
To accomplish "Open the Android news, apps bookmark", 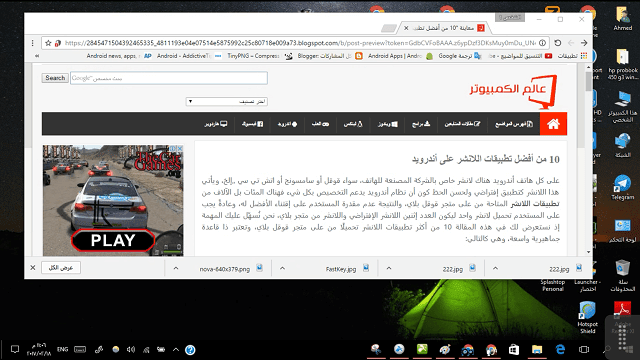I will point(119,56).
